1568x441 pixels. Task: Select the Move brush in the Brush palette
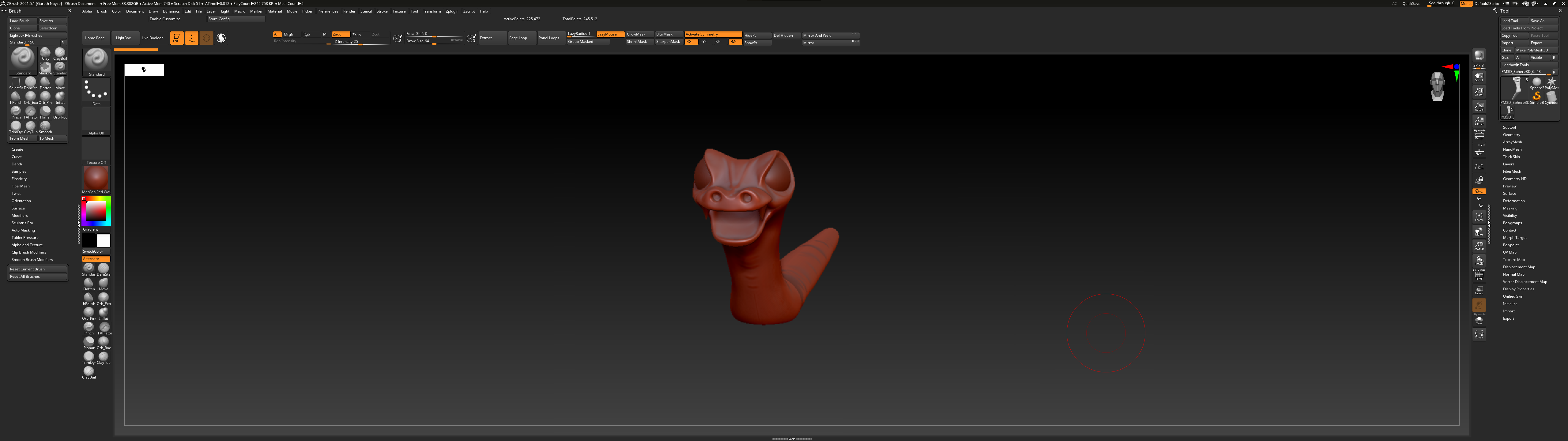click(60, 82)
